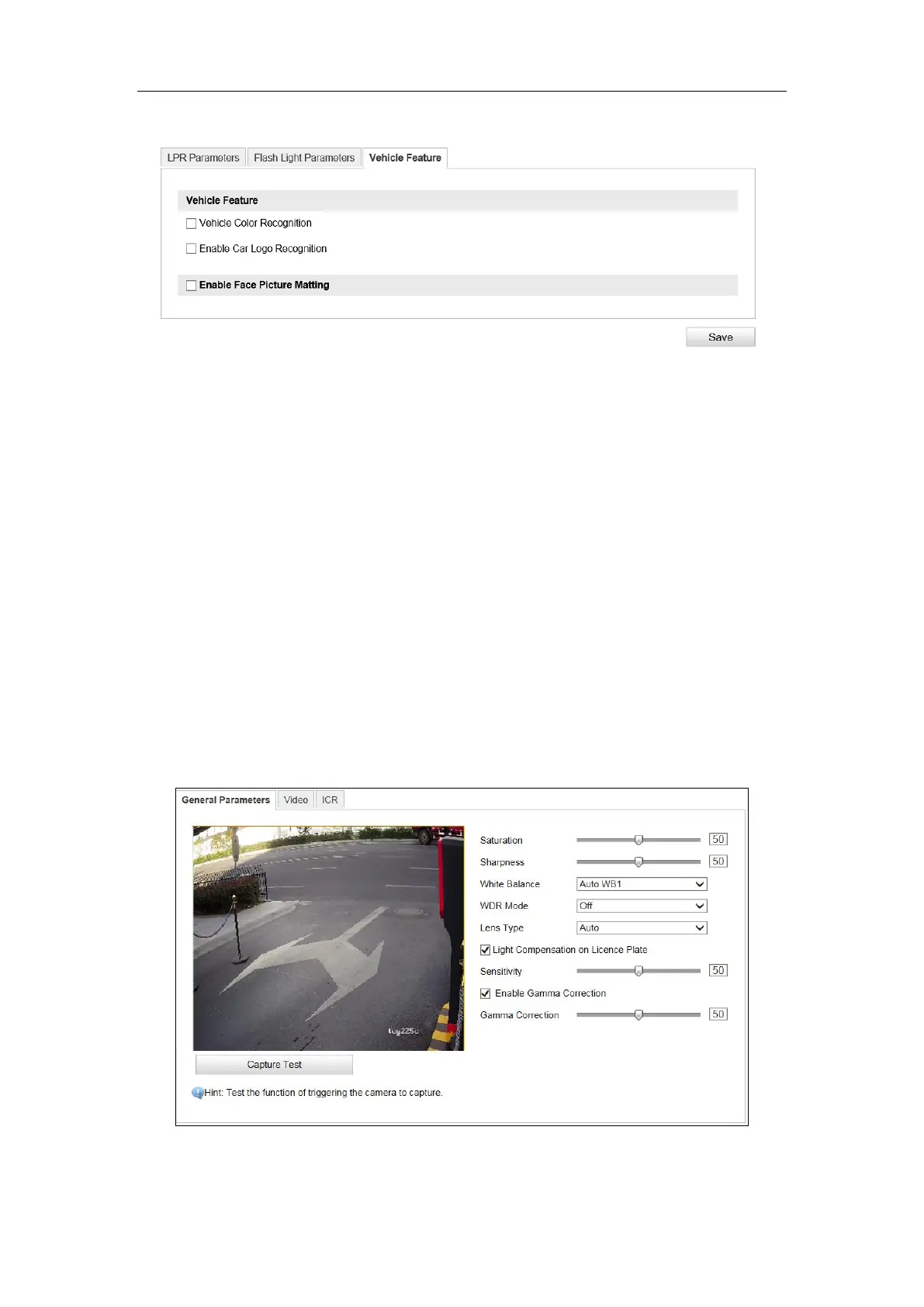Toggle Enable Gamma Correction checkbox

(x=485, y=993)
